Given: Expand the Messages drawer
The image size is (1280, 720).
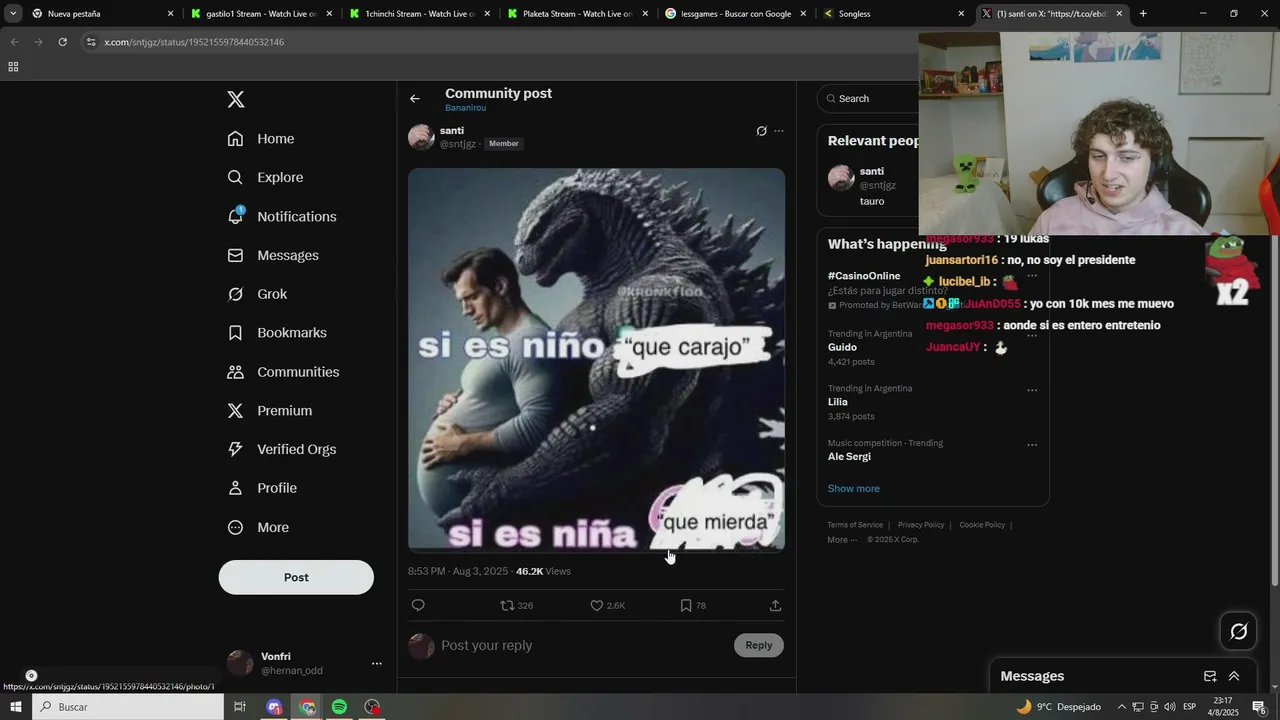Looking at the screenshot, I should (1234, 676).
